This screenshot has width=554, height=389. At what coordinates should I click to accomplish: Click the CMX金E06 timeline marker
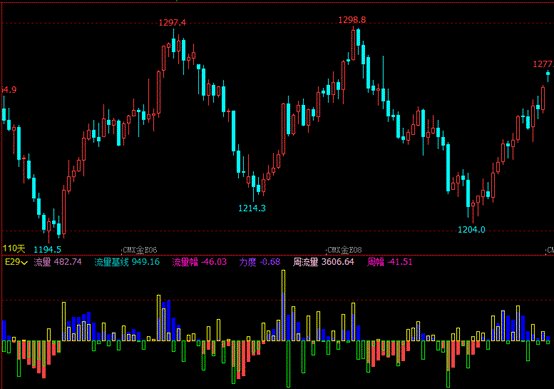[139, 250]
